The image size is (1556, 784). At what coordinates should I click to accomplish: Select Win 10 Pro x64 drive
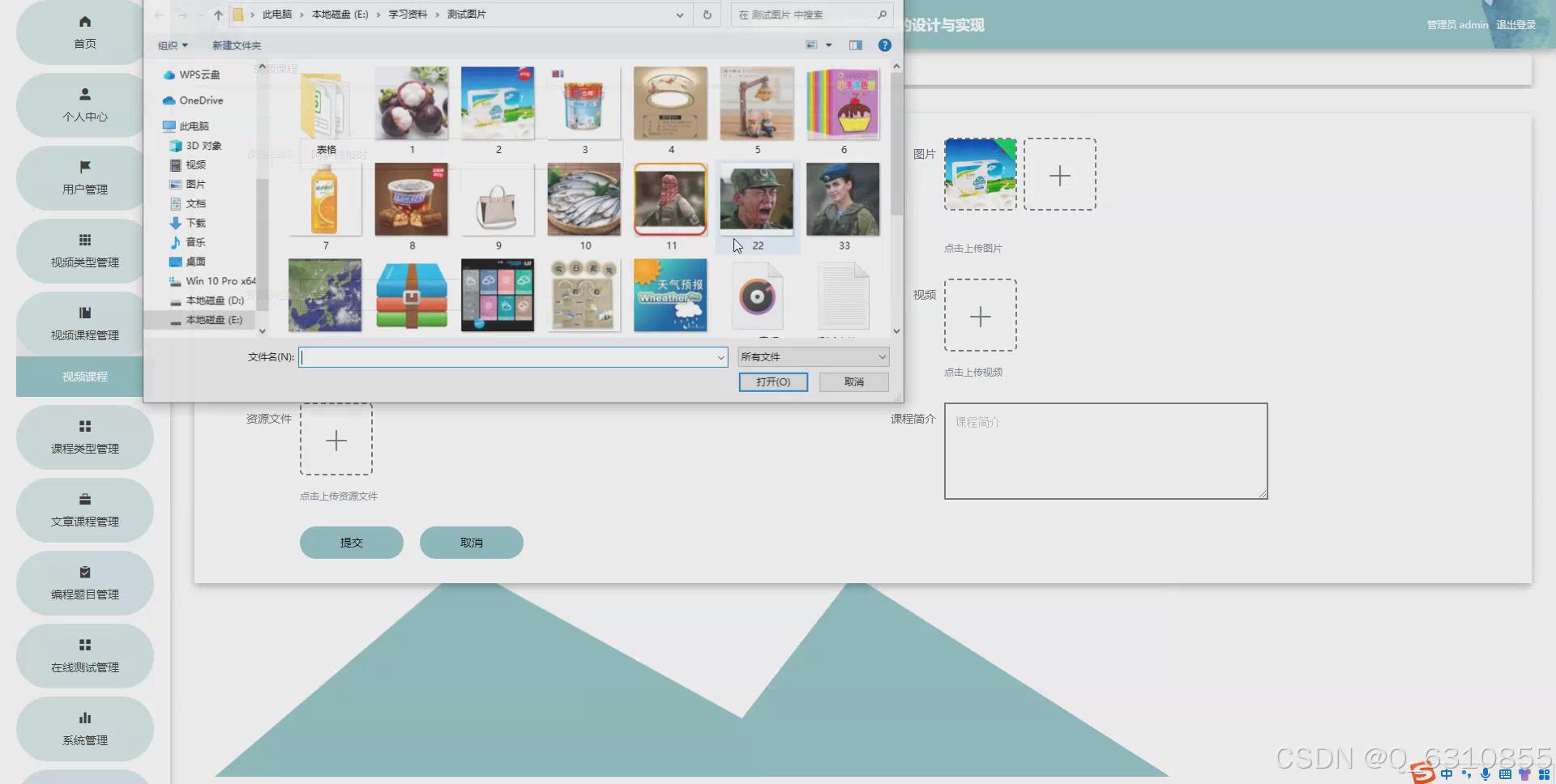(212, 281)
